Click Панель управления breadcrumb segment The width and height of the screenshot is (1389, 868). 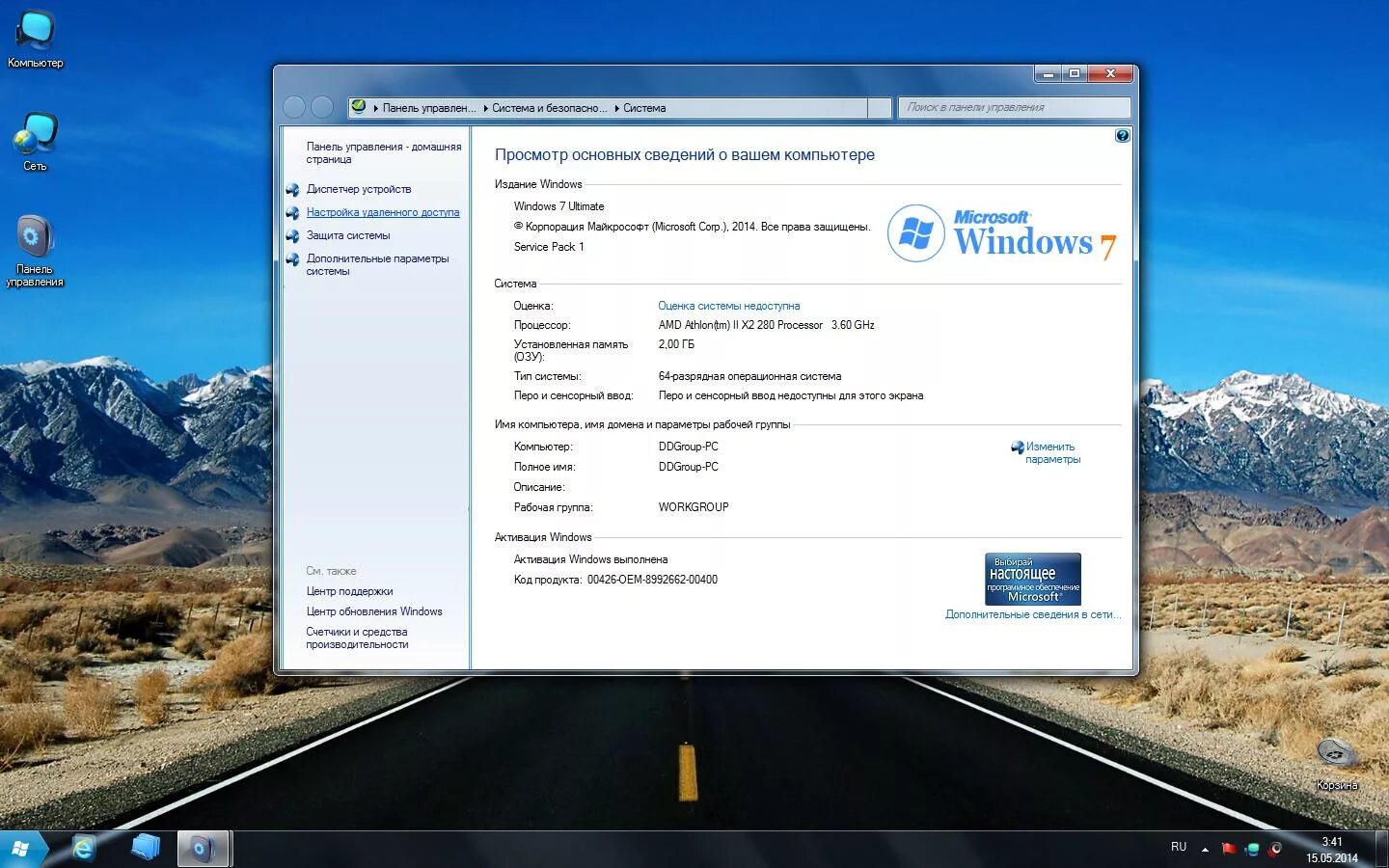[x=429, y=108]
